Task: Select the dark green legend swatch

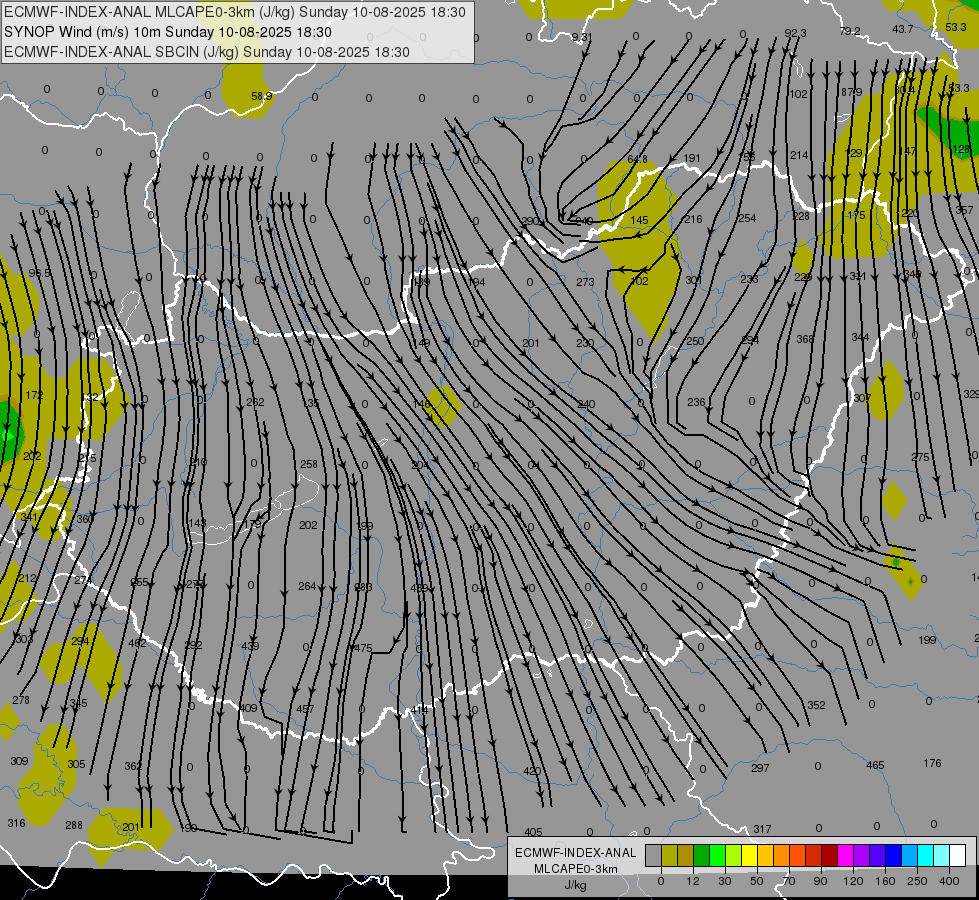Action: (701, 856)
